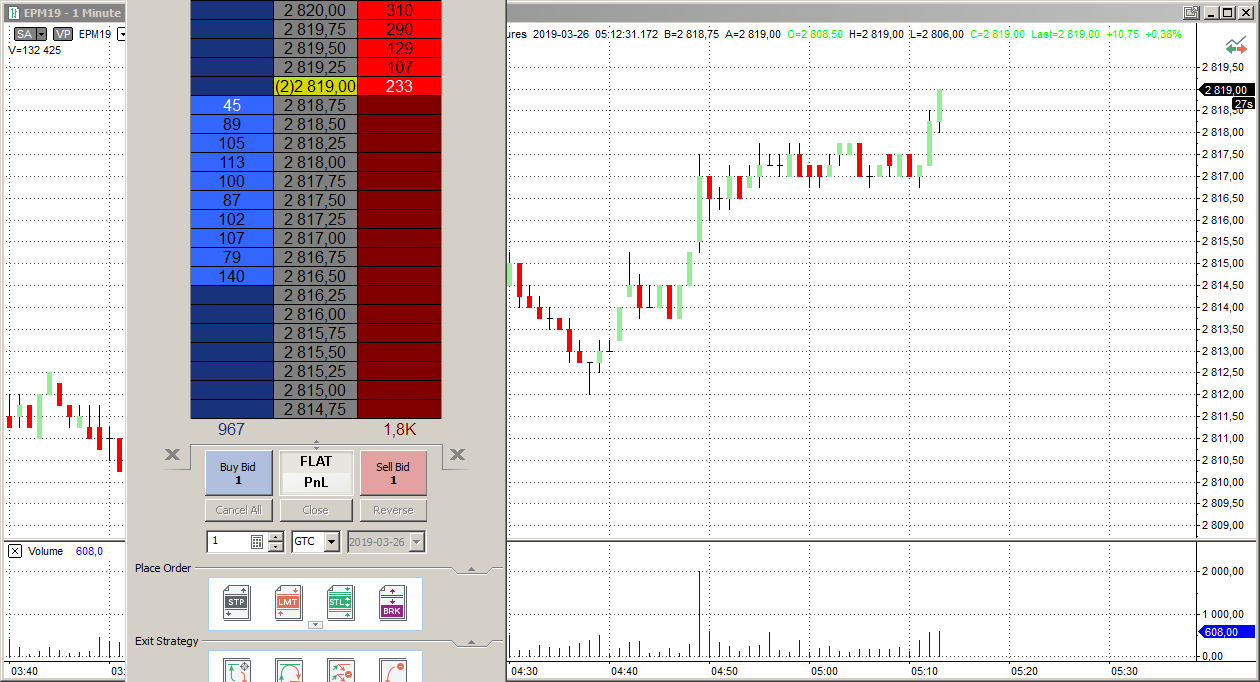
Task: Increase order quantity with the up stepper
Action: click(277, 537)
